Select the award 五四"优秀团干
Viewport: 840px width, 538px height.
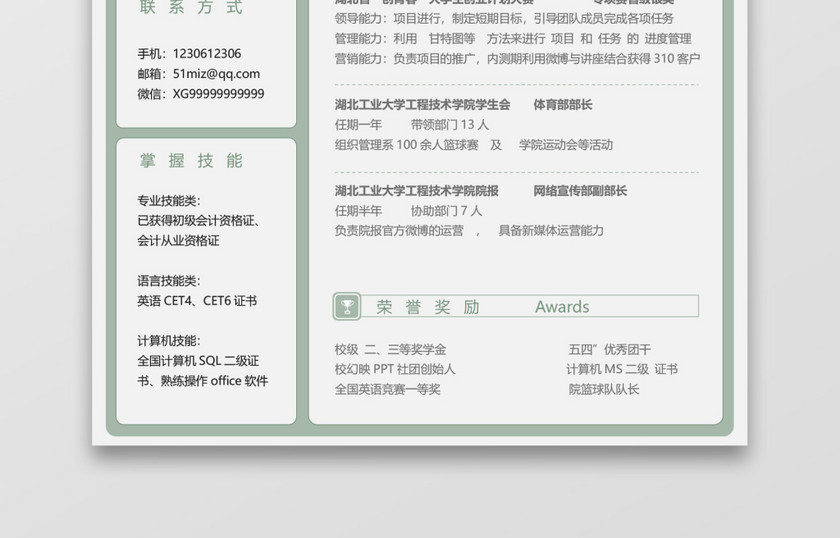coord(610,350)
